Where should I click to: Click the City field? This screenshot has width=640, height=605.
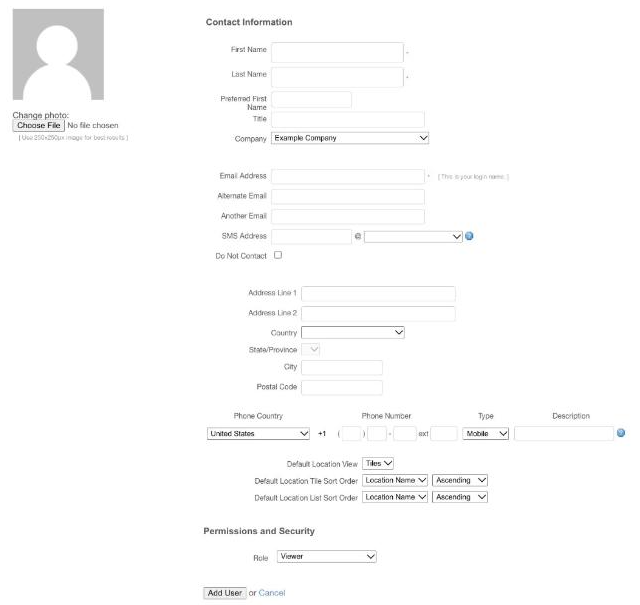[342, 367]
